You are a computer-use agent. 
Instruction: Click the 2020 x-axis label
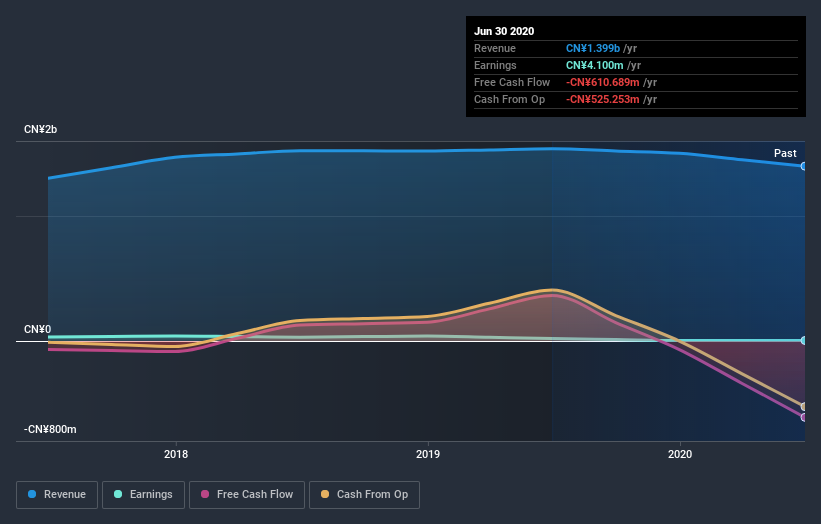tap(680, 454)
